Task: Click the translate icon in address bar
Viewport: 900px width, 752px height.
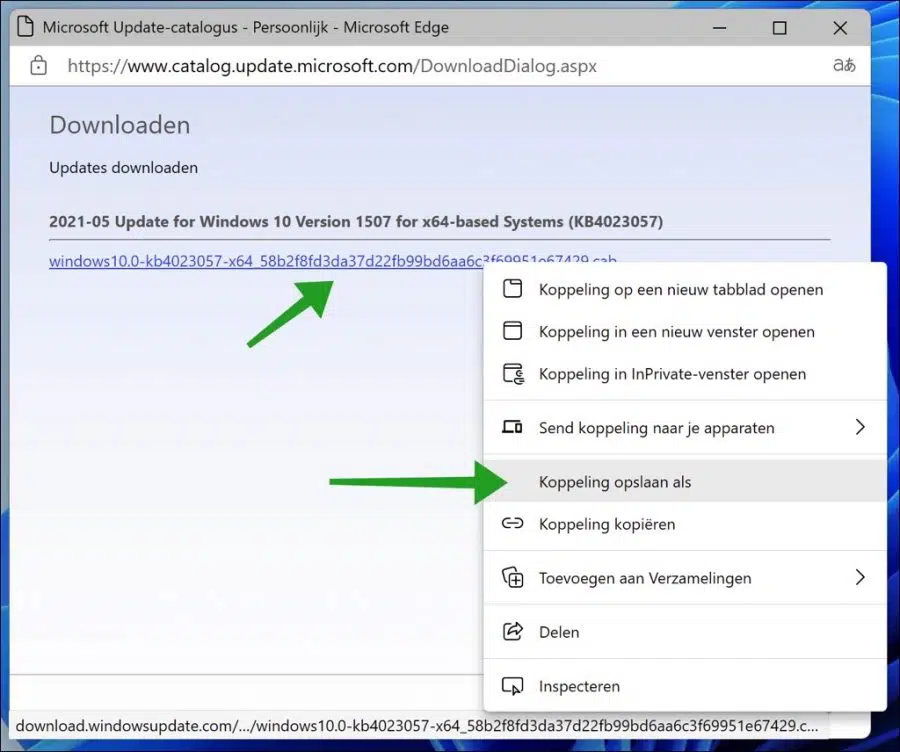Action: tap(844, 65)
